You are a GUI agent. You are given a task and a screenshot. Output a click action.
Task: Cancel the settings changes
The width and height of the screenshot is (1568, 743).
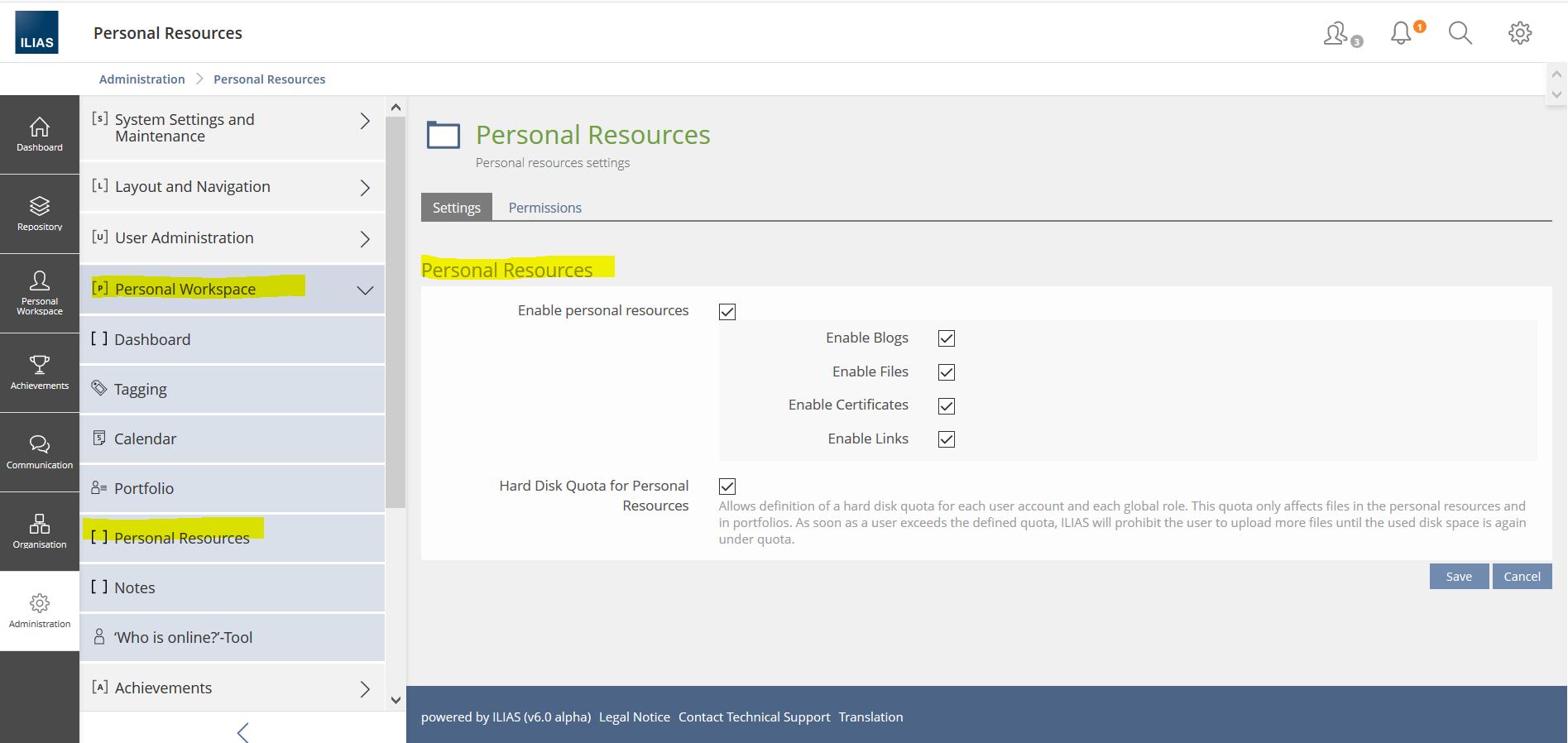pyautogui.click(x=1522, y=576)
